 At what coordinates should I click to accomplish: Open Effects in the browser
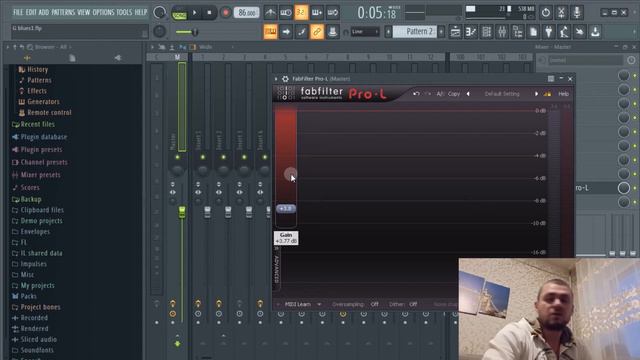(x=36, y=91)
